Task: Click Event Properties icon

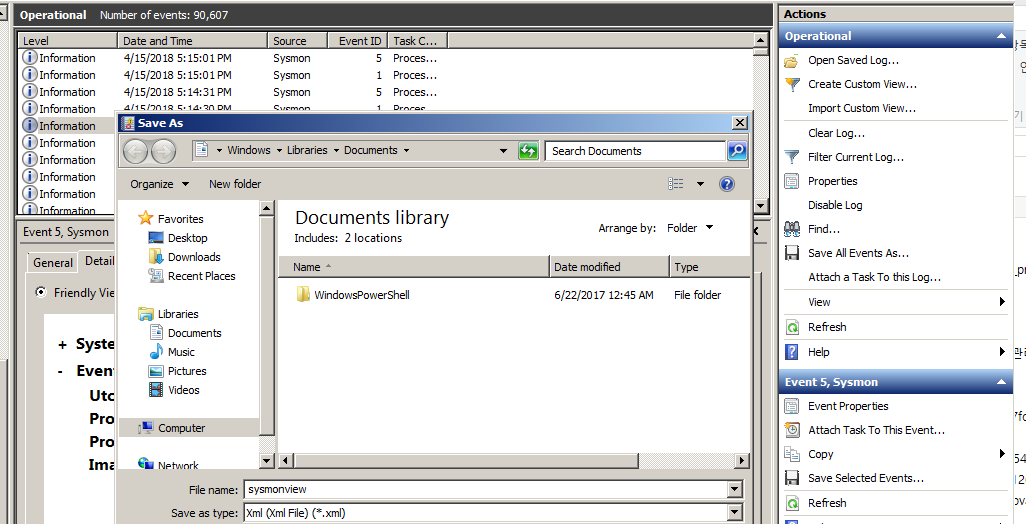Action: (x=792, y=406)
